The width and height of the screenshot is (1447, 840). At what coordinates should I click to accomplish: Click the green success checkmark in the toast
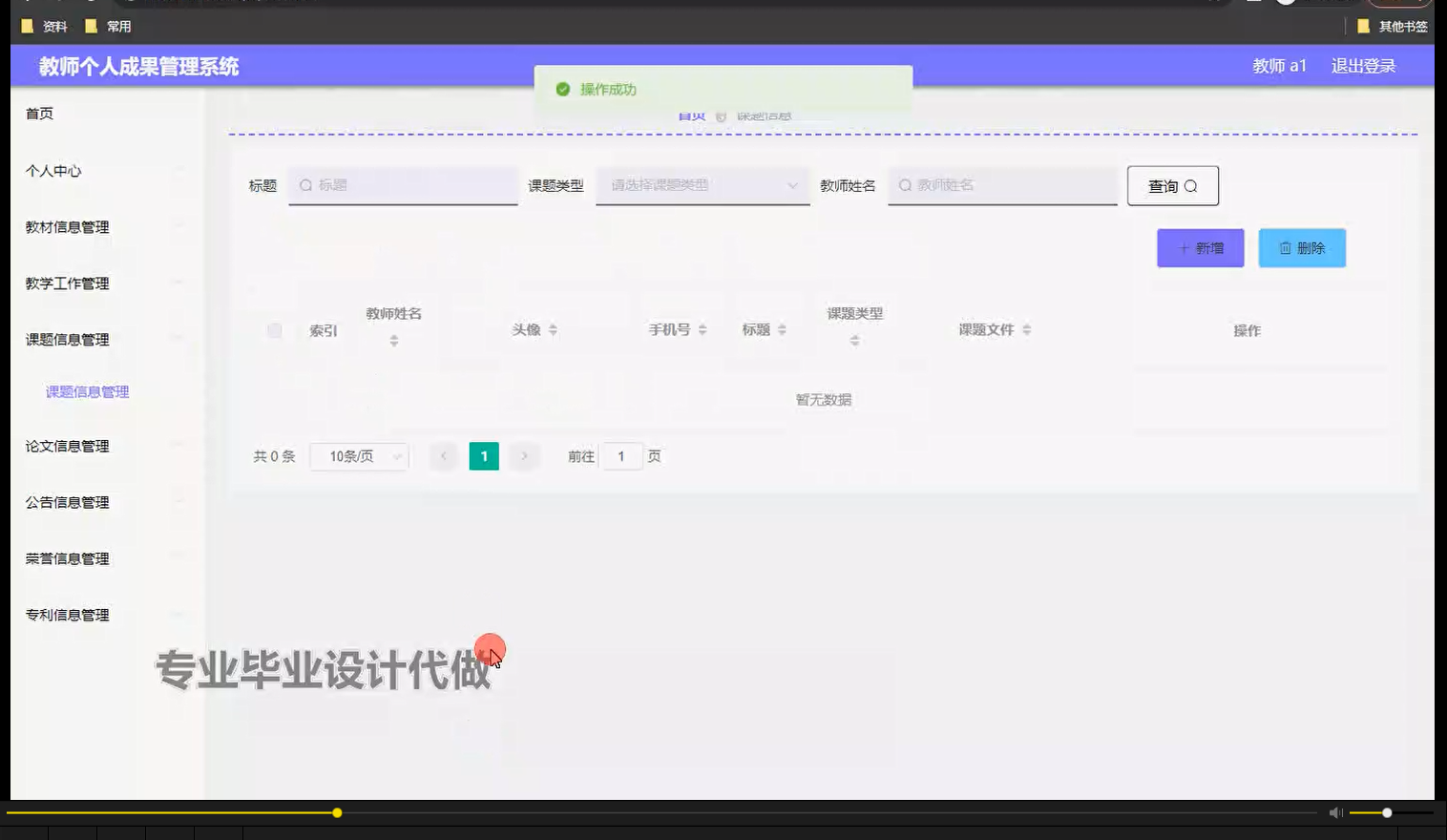[561, 89]
